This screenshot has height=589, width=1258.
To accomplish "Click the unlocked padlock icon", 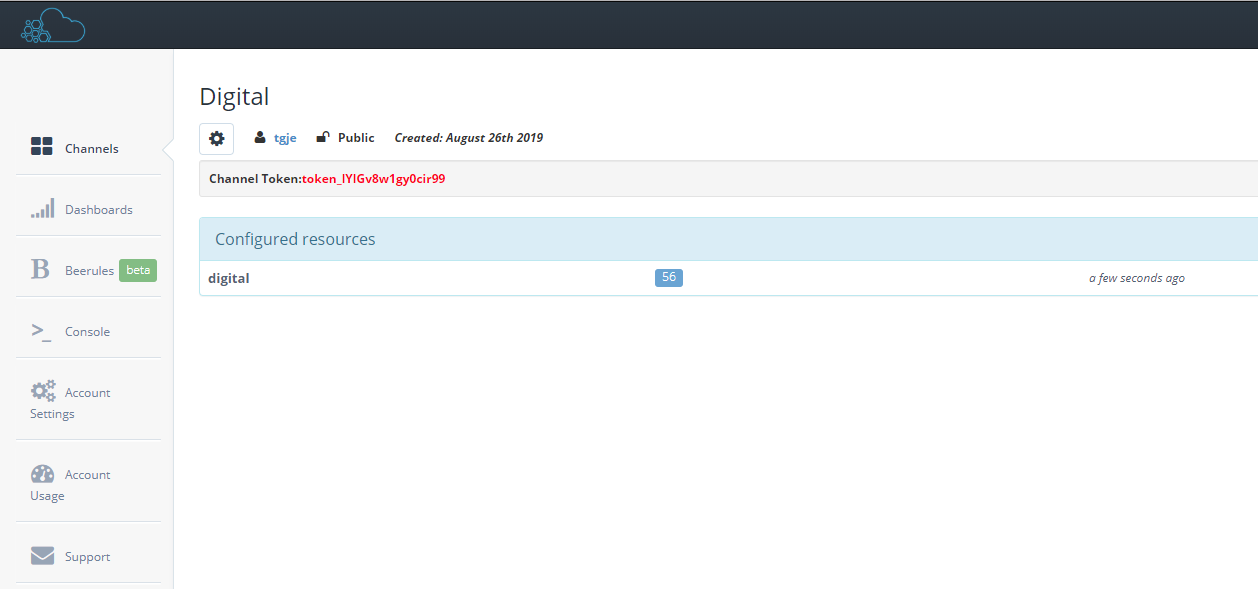I will click(323, 138).
